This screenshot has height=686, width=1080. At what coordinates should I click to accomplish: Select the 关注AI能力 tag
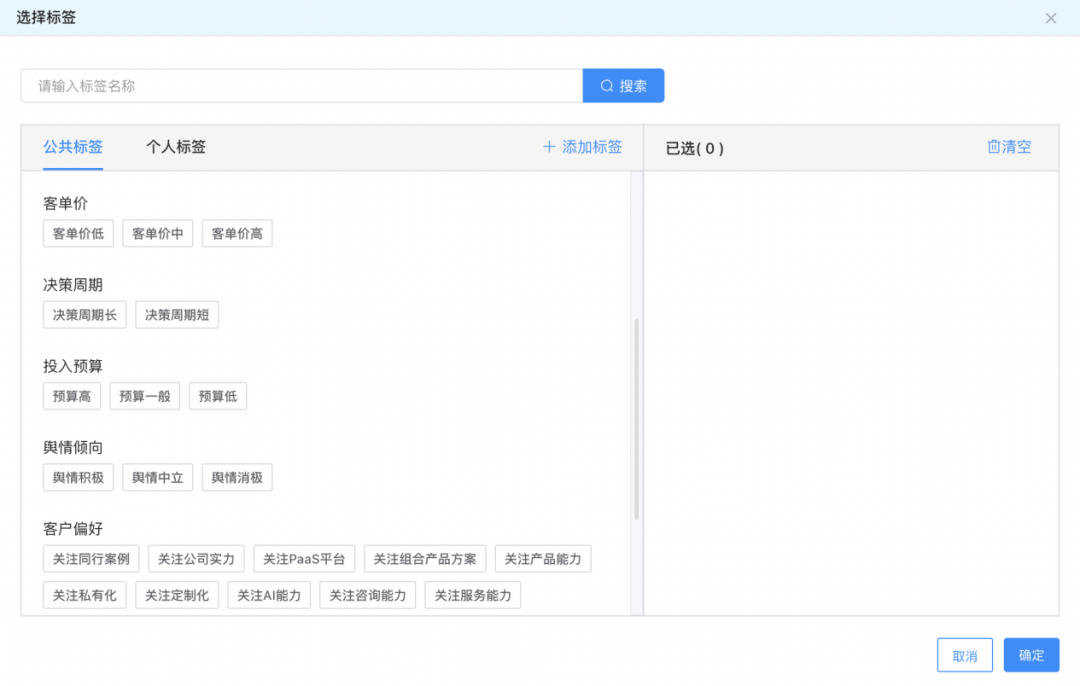coord(268,594)
